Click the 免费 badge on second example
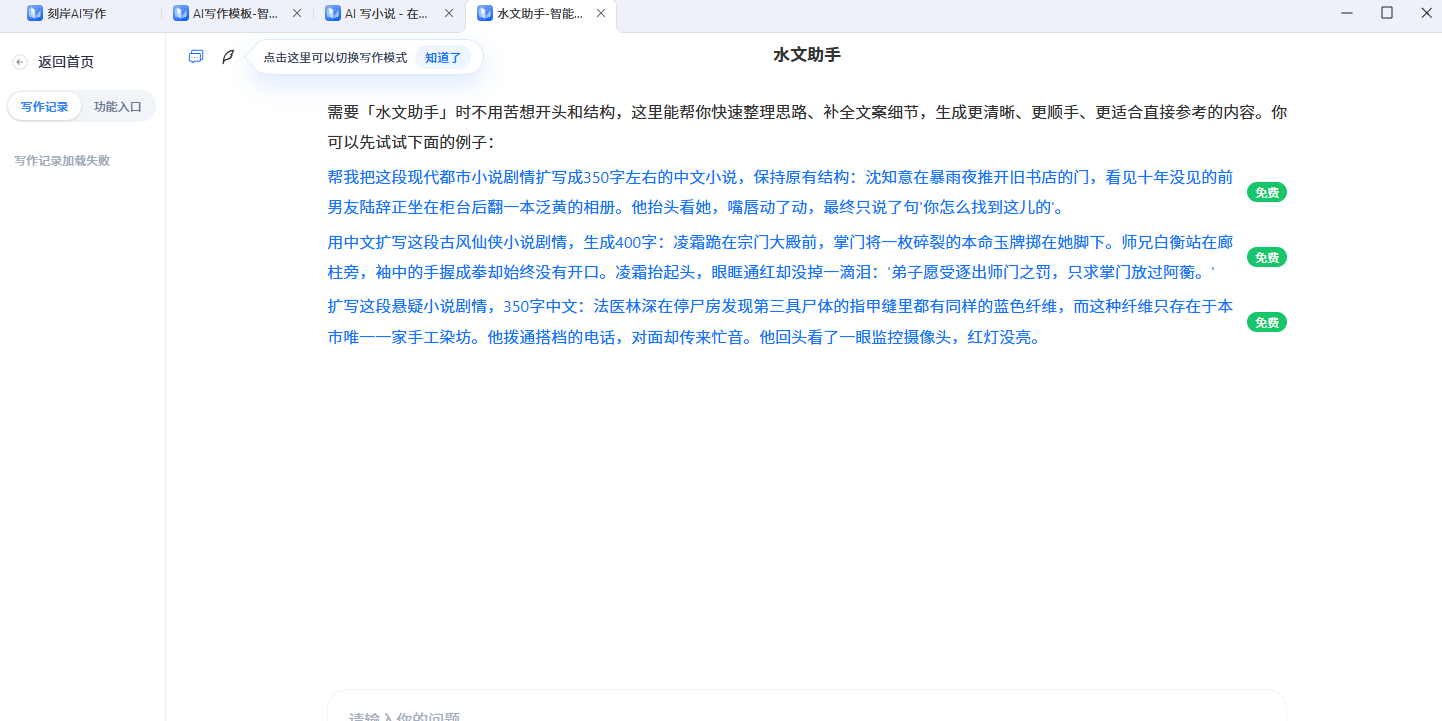The height and width of the screenshot is (721, 1442). click(x=1267, y=258)
